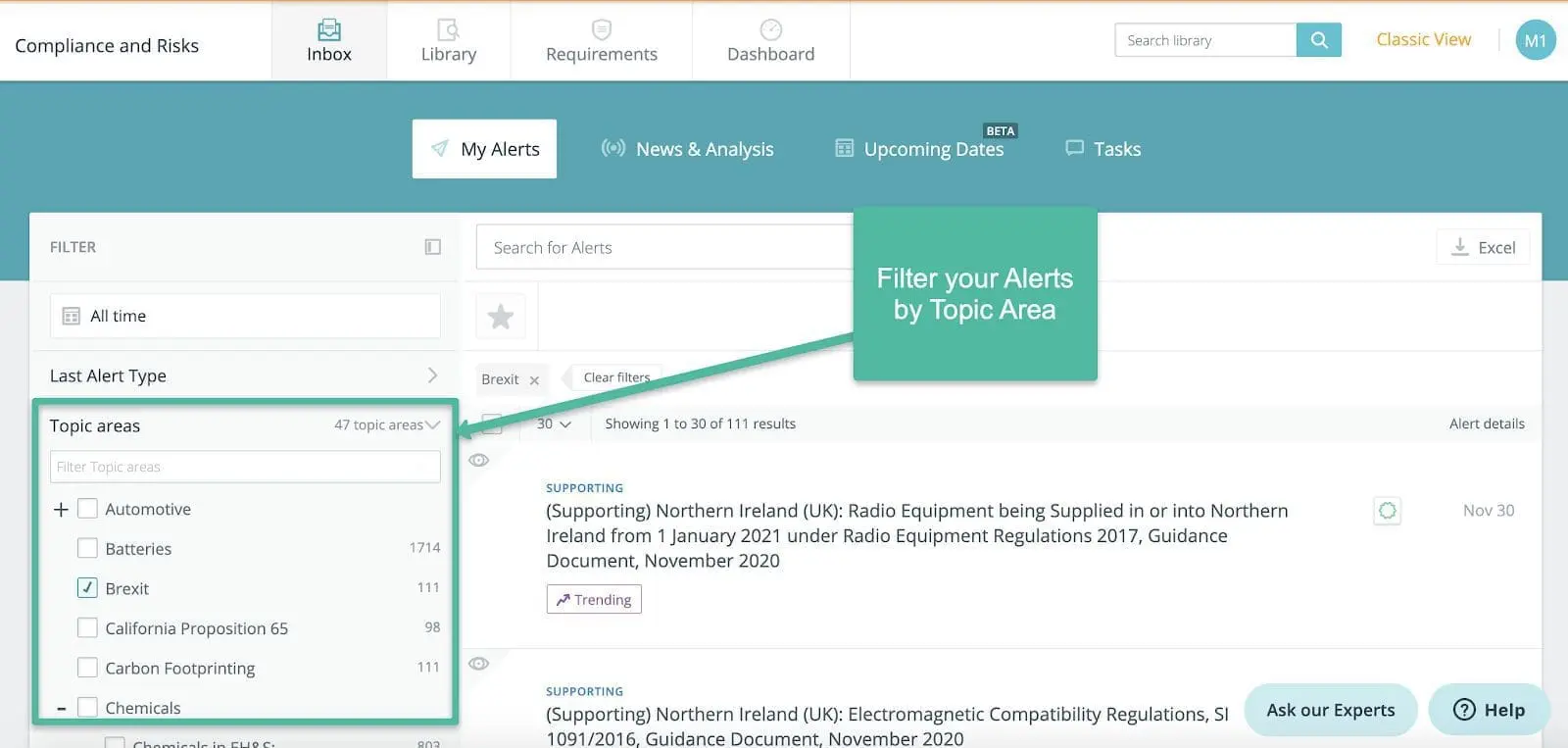Open the 30 results per page dropdown
This screenshot has height=748, width=1568.
pos(554,424)
